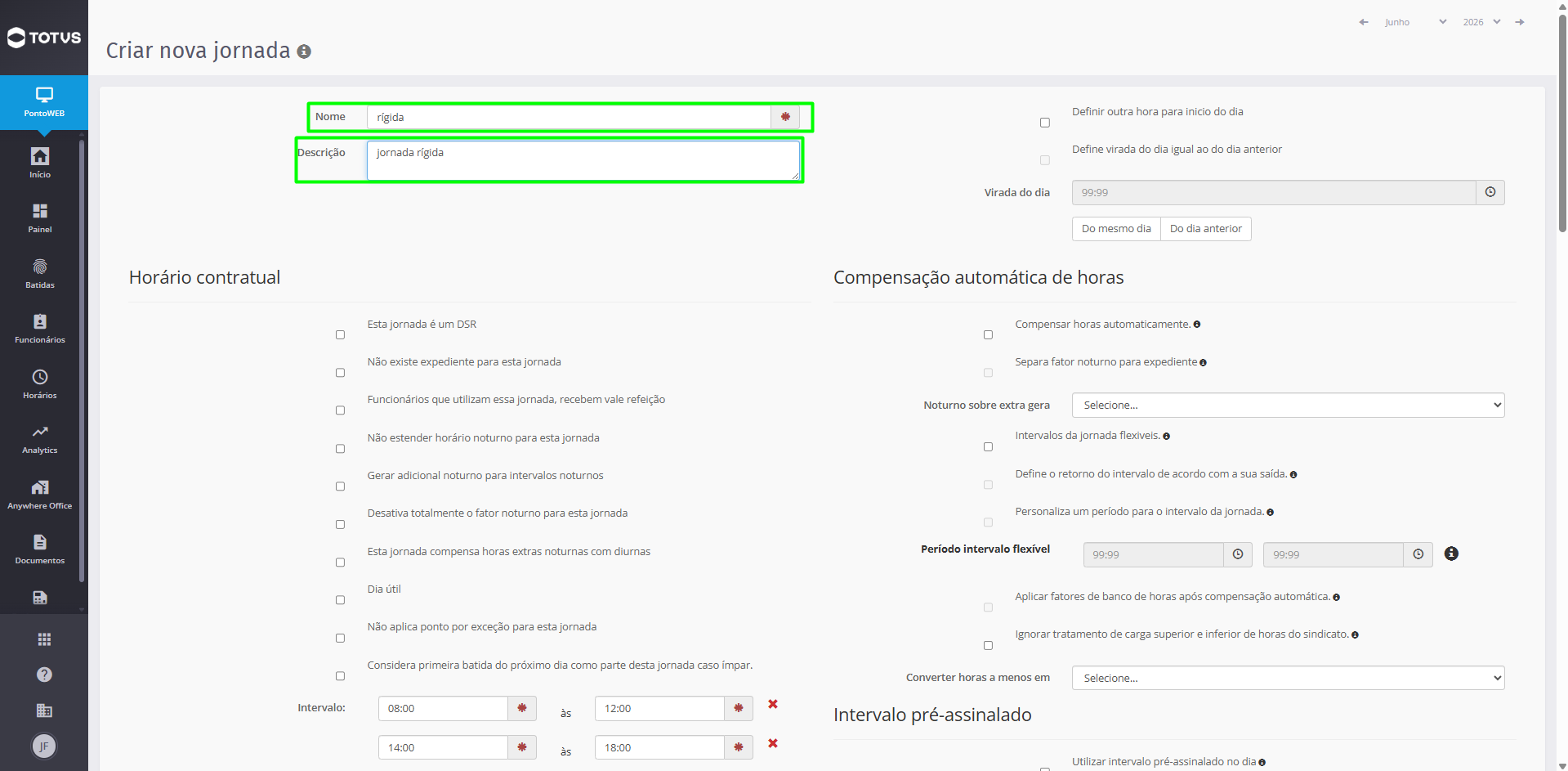This screenshot has height=771, width=1568.
Task: Select Do mesmo dia option
Action: tap(1116, 229)
